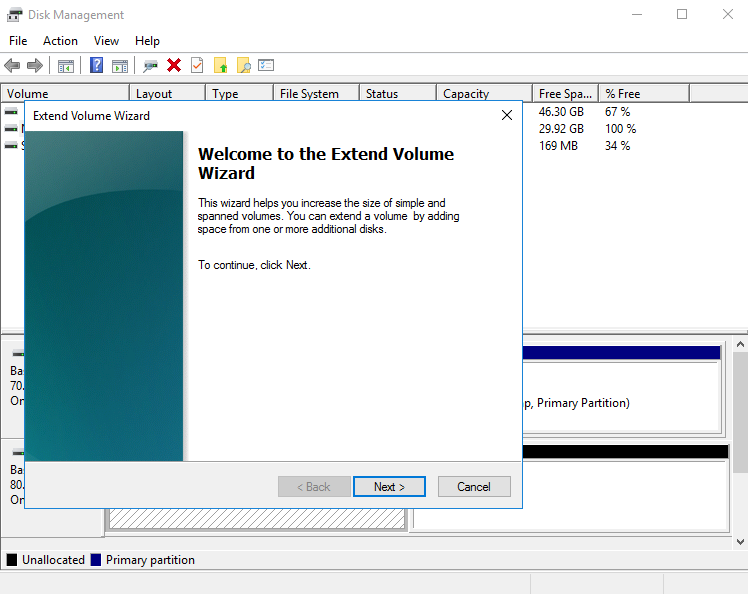Screen dimensions: 748x594
Task: Click the Primary Partition disk block
Action: (622, 390)
